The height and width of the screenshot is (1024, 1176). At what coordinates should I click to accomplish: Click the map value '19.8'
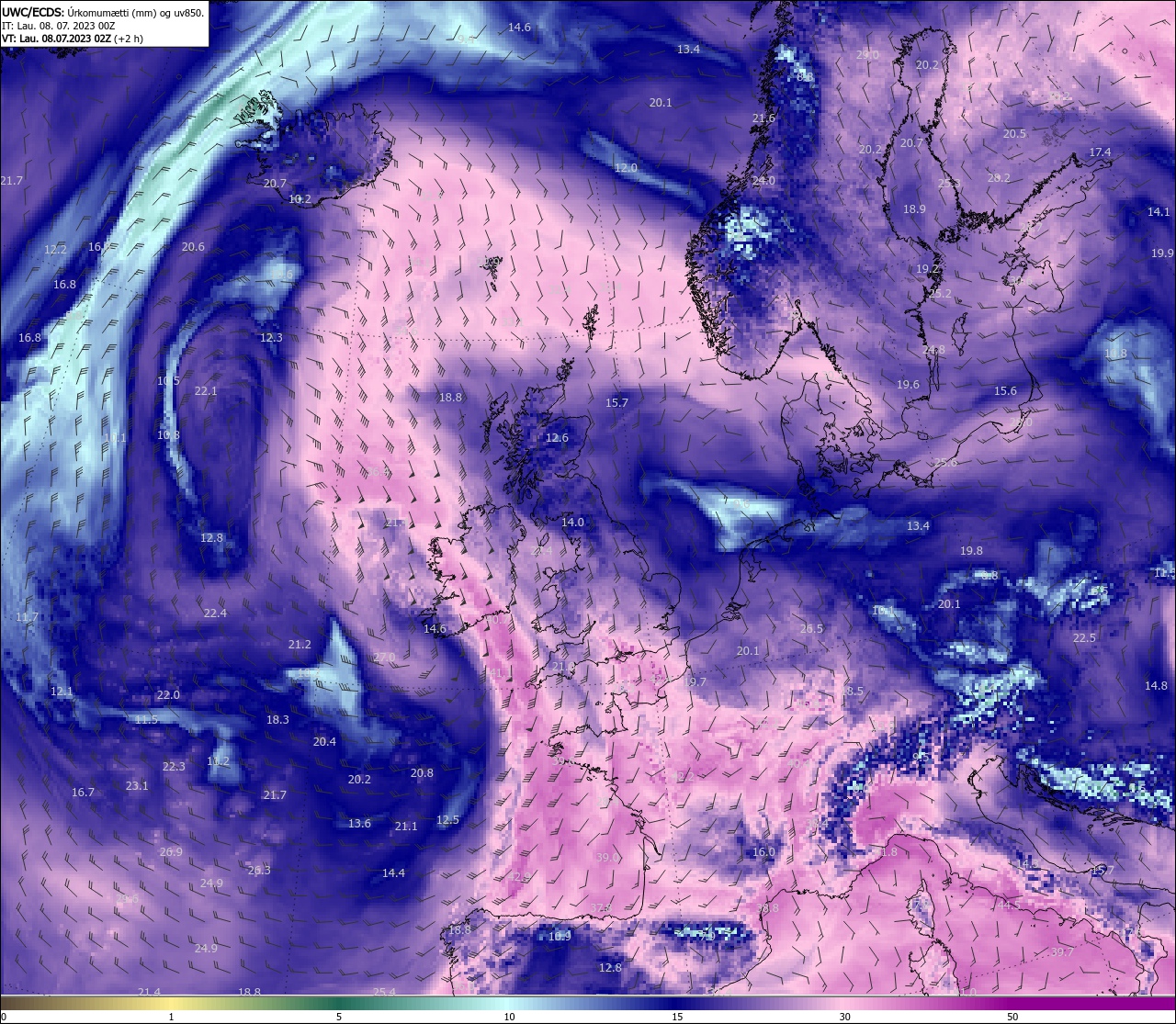point(971,551)
